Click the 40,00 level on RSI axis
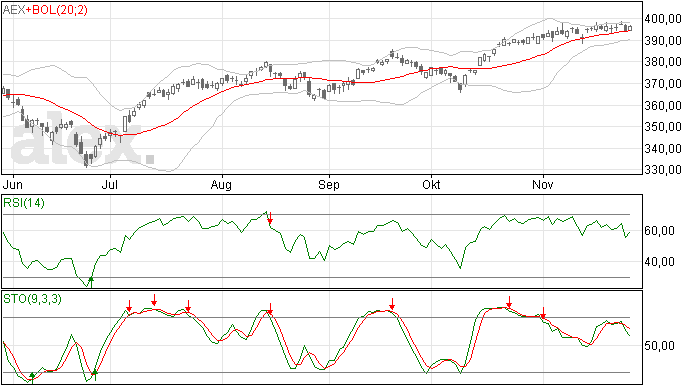This screenshot has height=387, width=690. 659,262
